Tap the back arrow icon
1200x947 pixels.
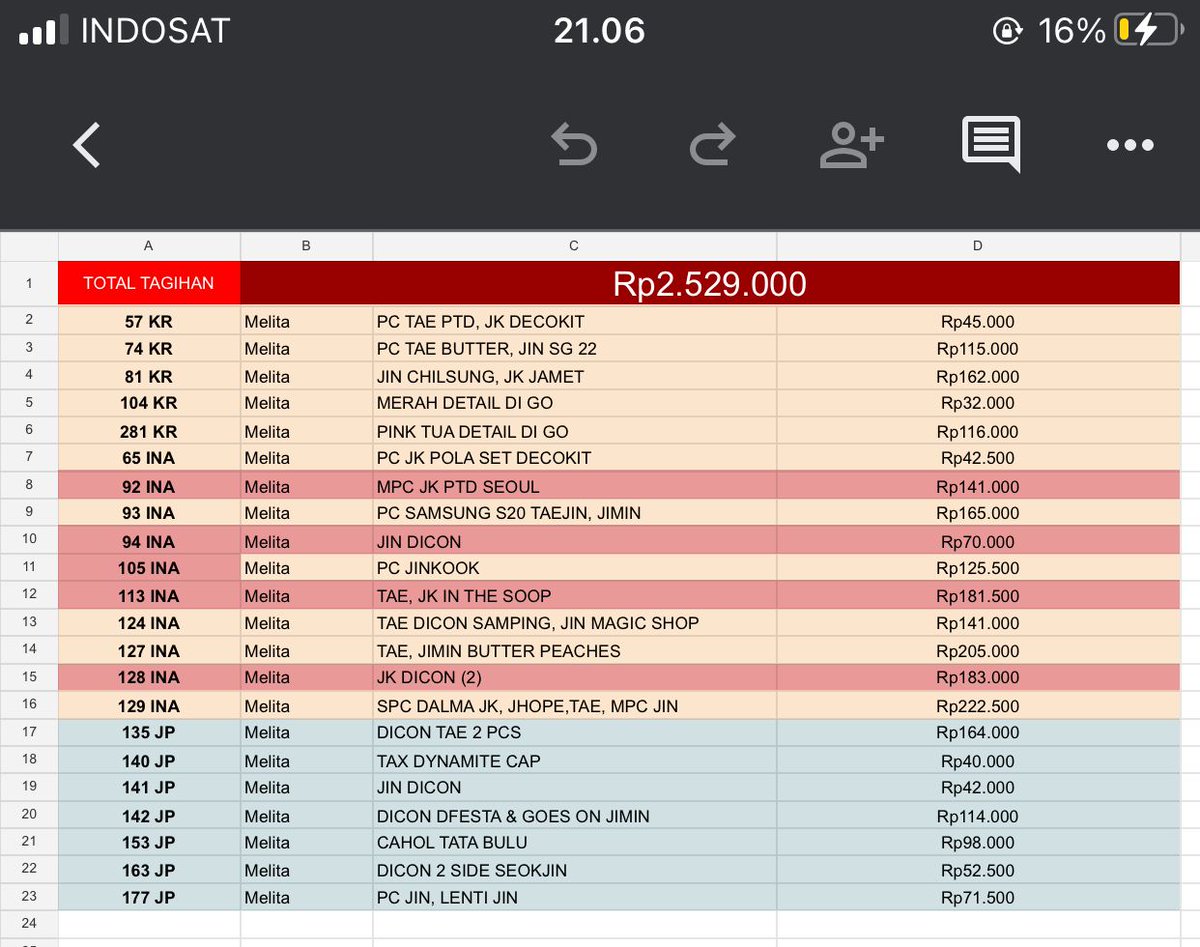[87, 145]
